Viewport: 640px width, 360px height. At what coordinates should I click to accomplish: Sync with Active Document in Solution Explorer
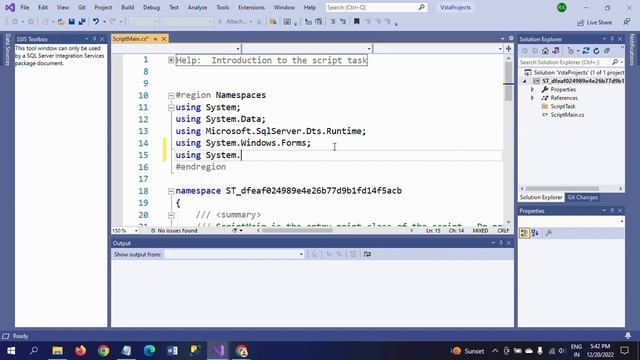[x=586, y=51]
